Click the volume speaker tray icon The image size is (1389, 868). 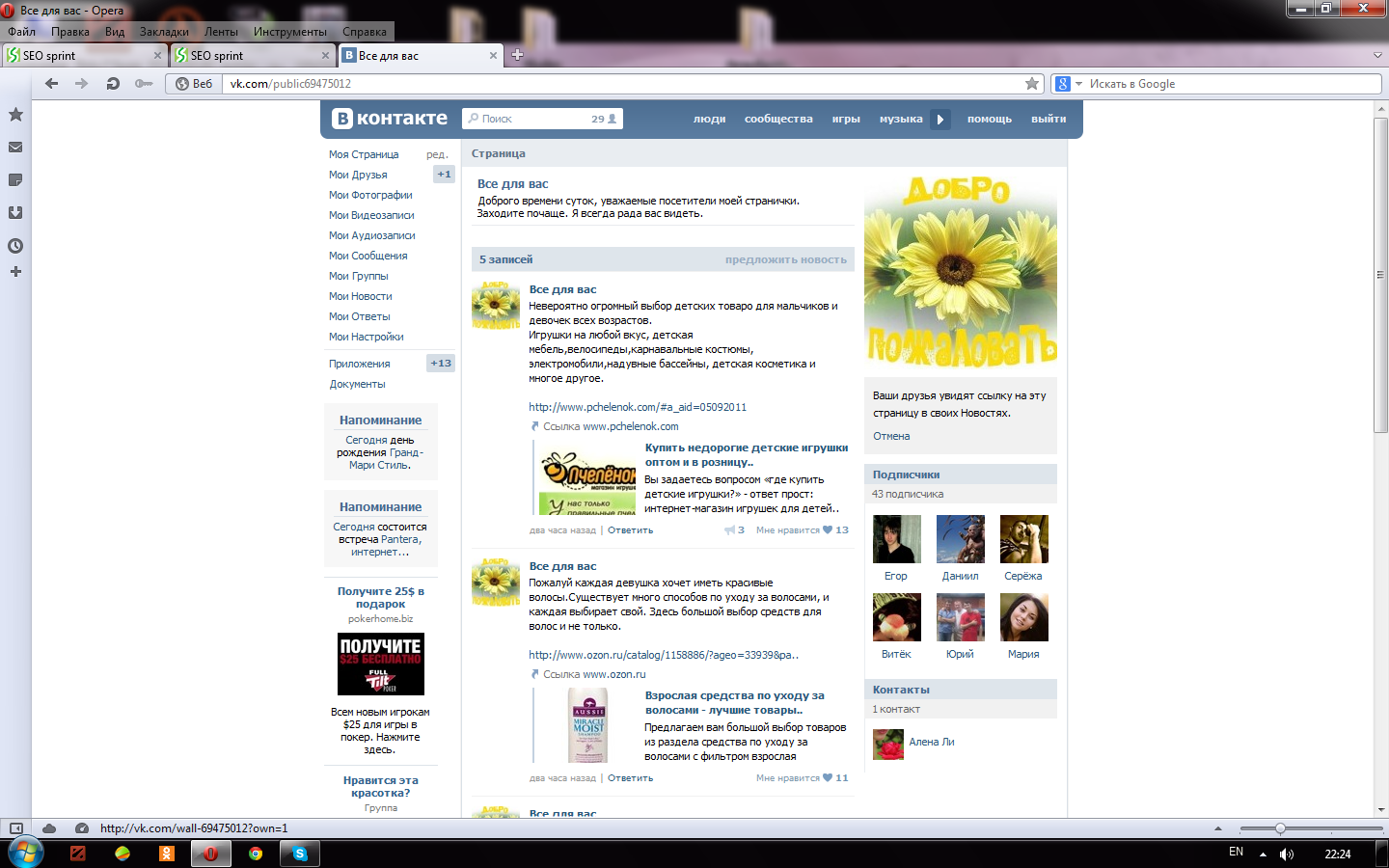point(1287,854)
